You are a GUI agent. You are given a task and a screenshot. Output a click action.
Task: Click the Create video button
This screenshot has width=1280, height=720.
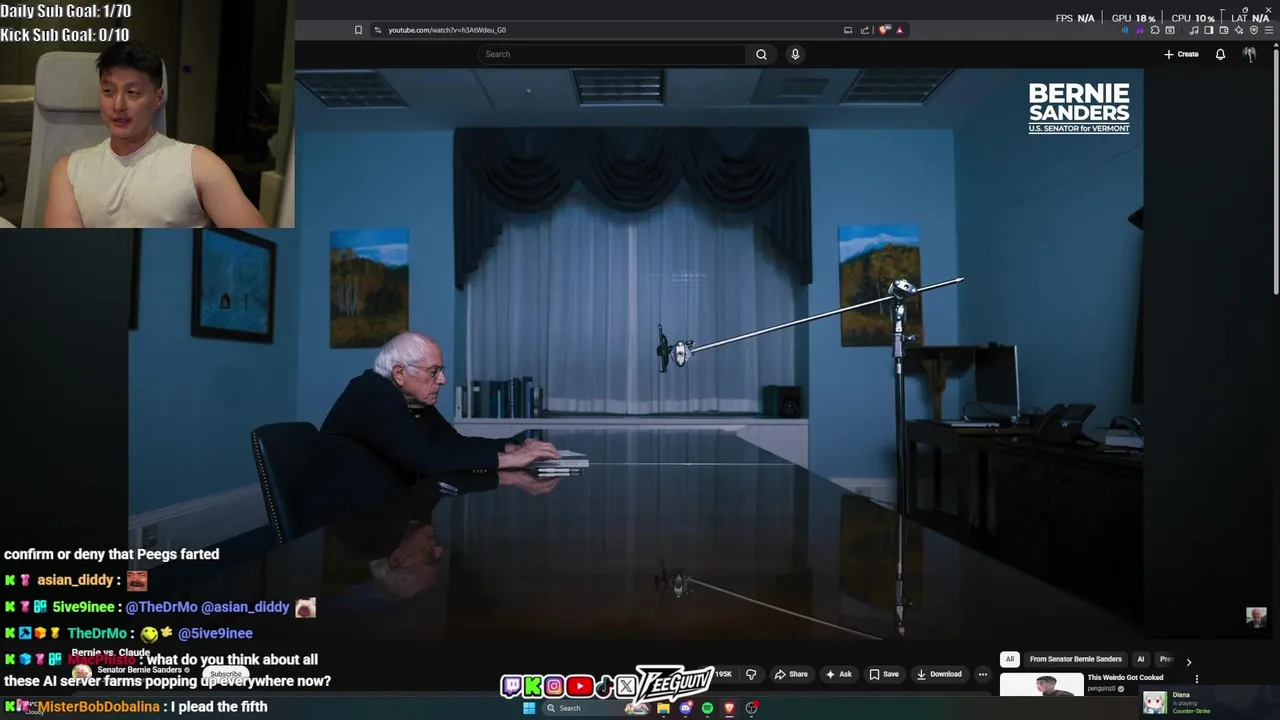tap(1181, 54)
